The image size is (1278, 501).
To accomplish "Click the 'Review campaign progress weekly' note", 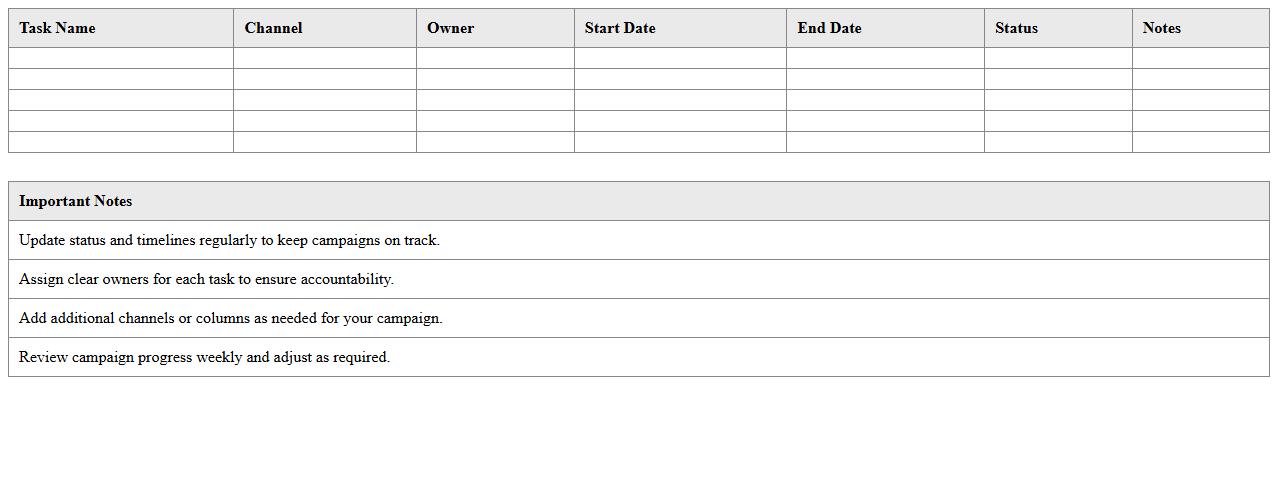I will click(x=204, y=357).
